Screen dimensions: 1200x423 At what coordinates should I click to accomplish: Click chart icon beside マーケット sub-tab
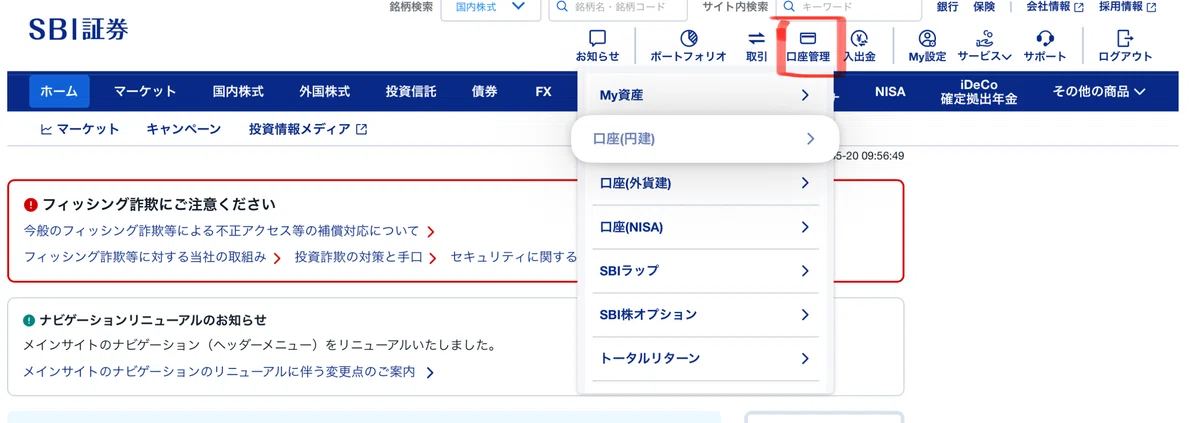click(45, 129)
